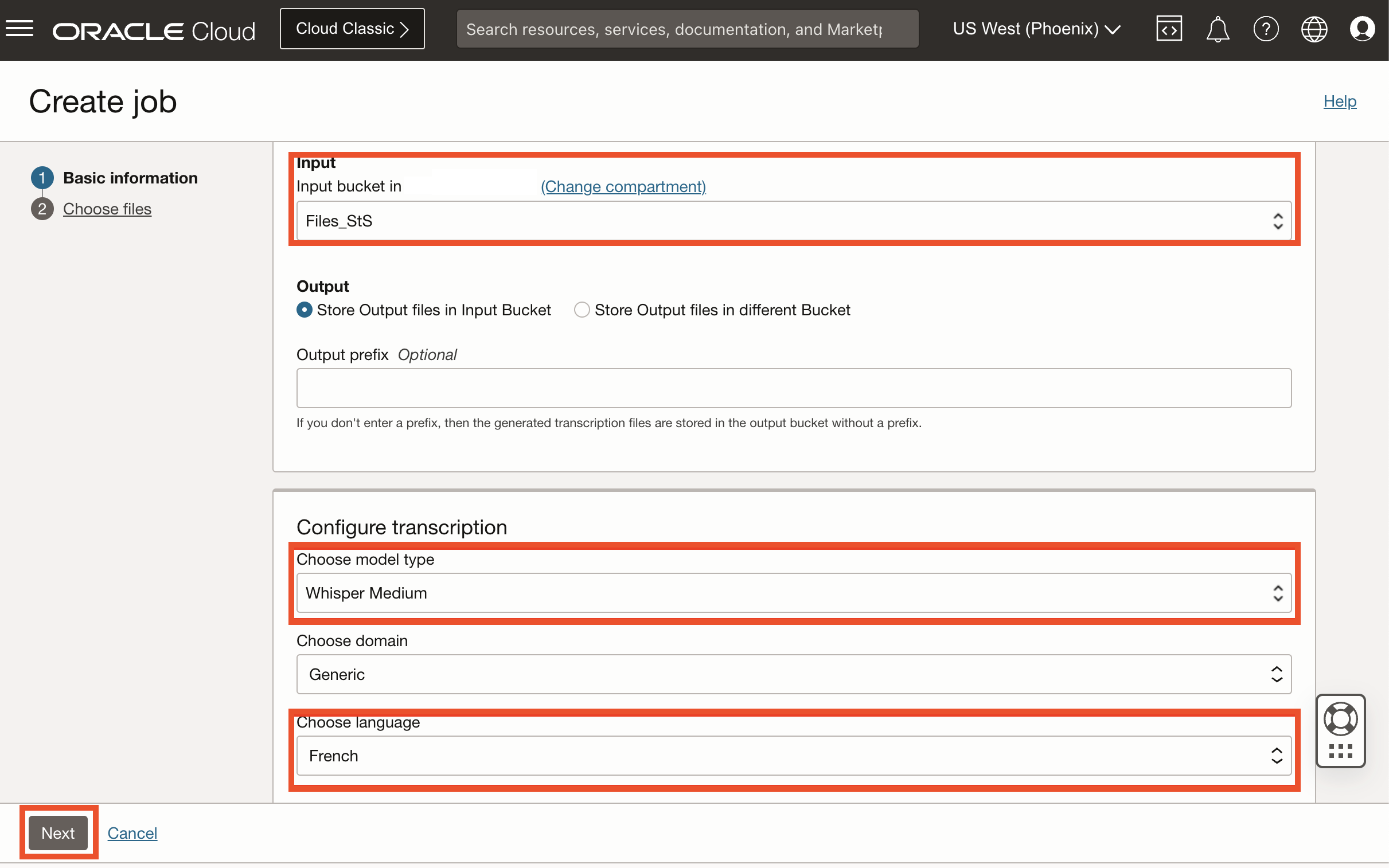Open the hamburger navigation menu
This screenshot has height=868, width=1389.
pyautogui.click(x=19, y=29)
